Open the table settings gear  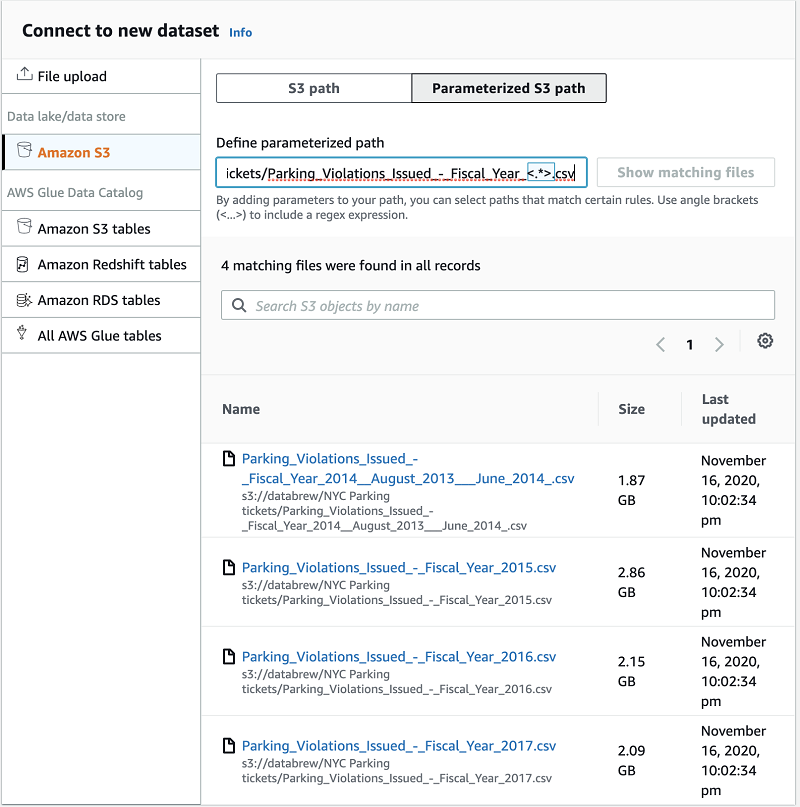point(765,341)
